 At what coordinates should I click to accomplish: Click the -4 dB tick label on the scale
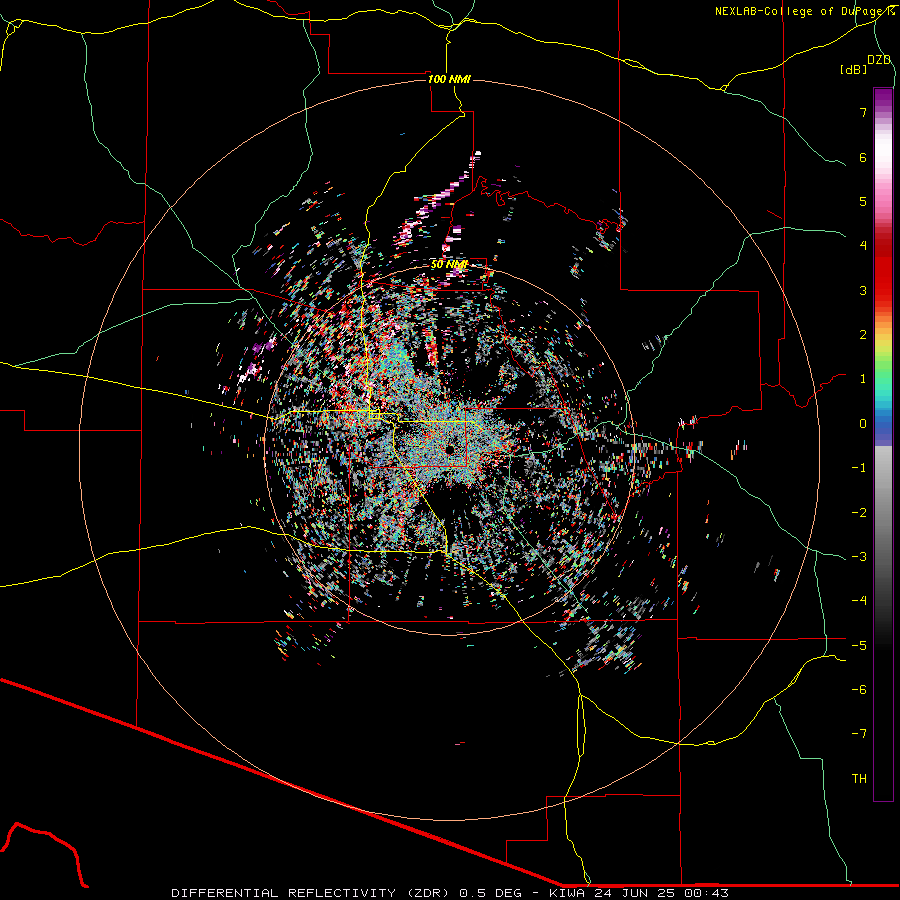pyautogui.click(x=859, y=600)
